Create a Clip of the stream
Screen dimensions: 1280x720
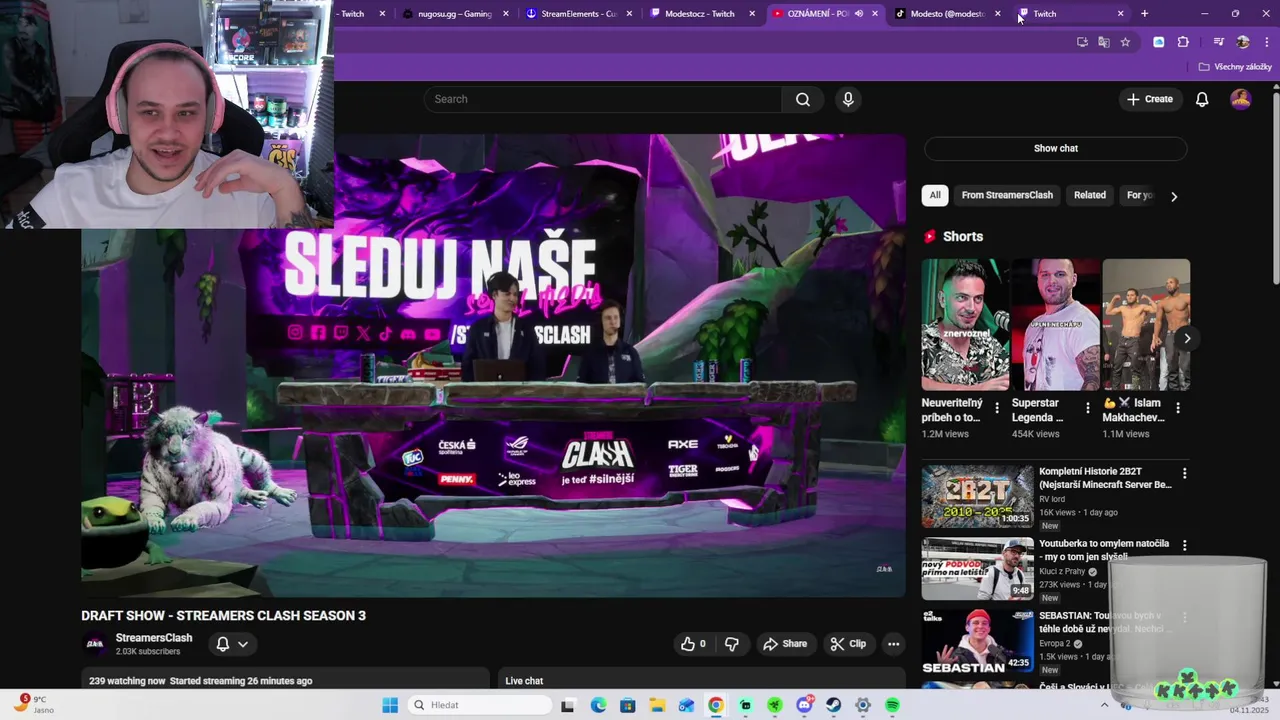pyautogui.click(x=848, y=644)
